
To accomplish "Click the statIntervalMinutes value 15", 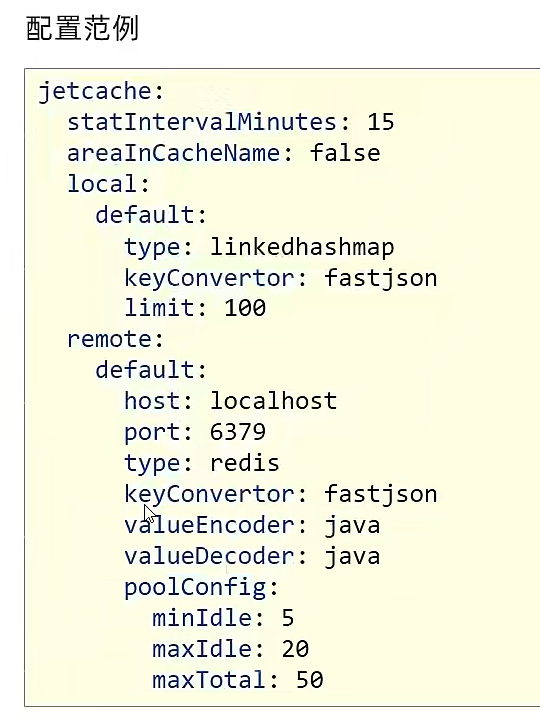I will coord(381,122).
